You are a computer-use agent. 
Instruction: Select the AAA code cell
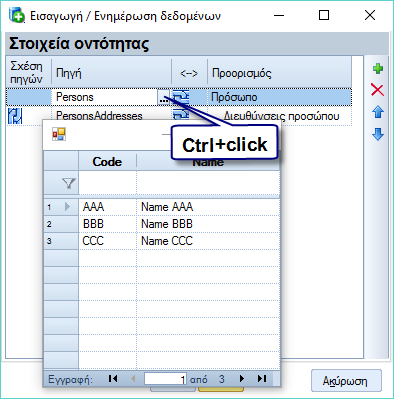[x=107, y=207]
